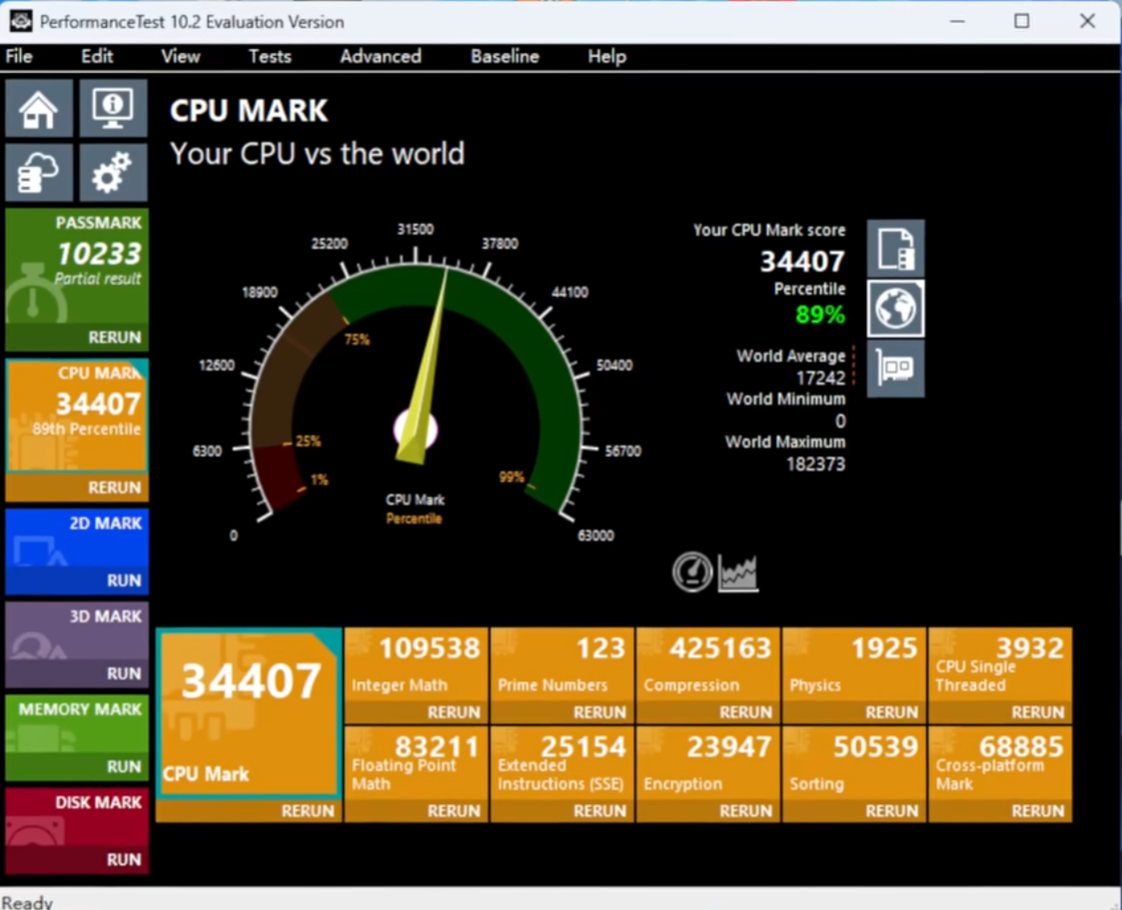Viewport: 1122px width, 910px height.
Task: Click the World Maximum 182373 value
Action: 816,464
